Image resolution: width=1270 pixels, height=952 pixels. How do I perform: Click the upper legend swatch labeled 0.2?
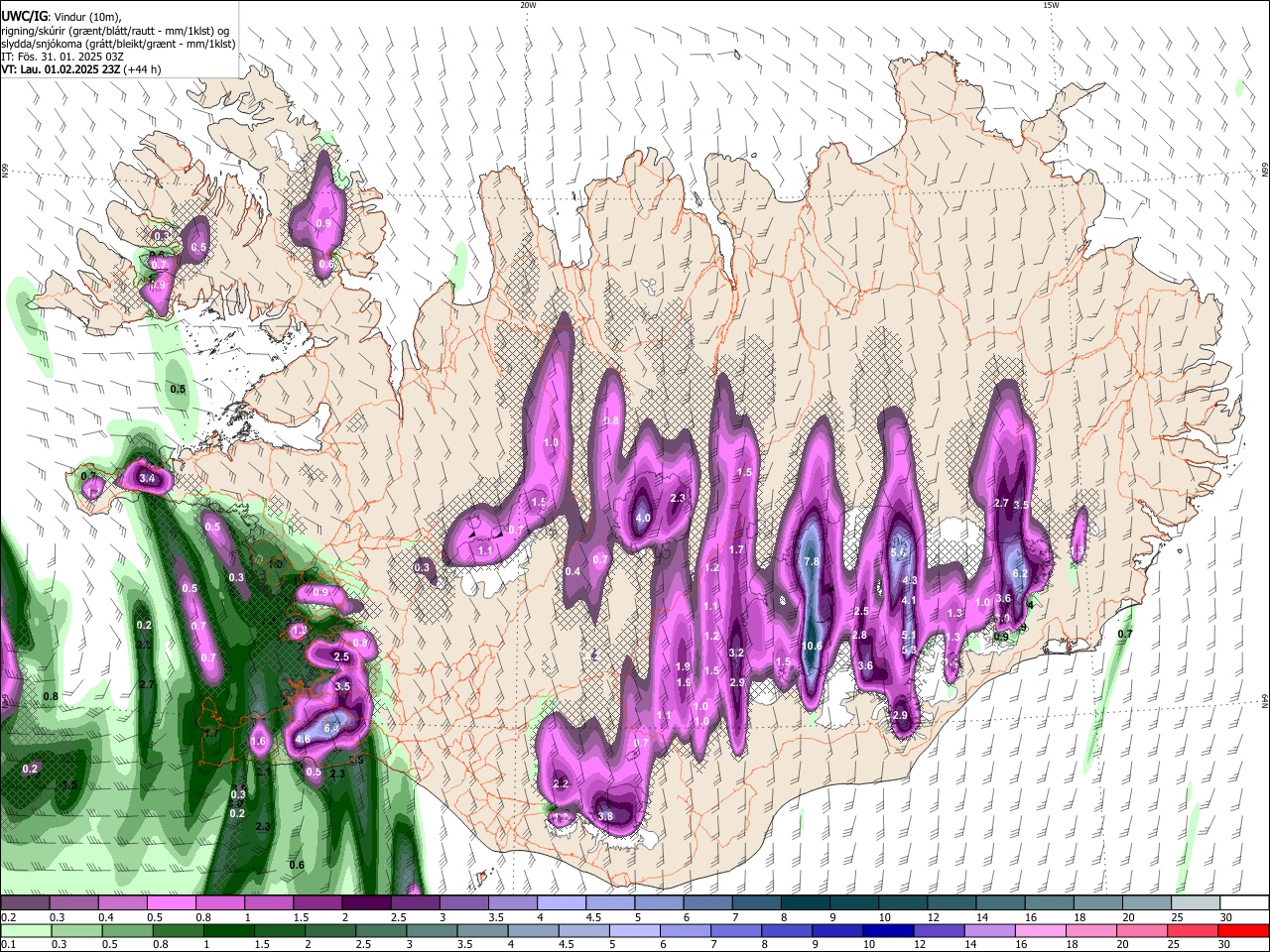(25, 903)
